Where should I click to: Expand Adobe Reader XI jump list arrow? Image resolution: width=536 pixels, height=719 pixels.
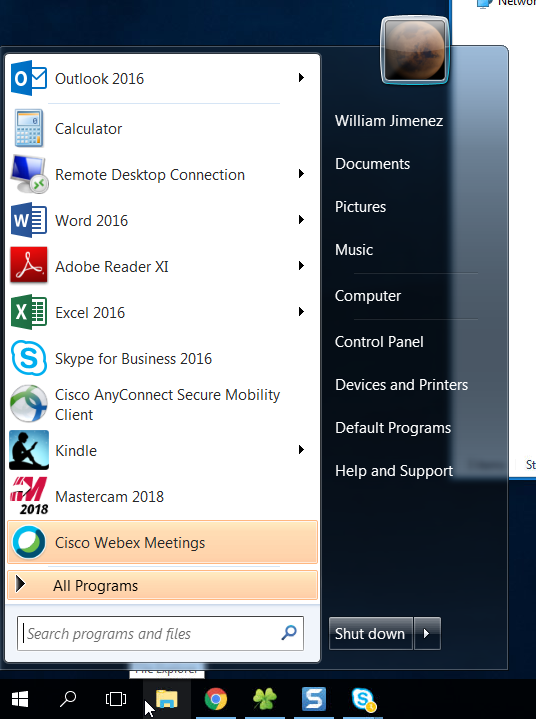click(301, 265)
